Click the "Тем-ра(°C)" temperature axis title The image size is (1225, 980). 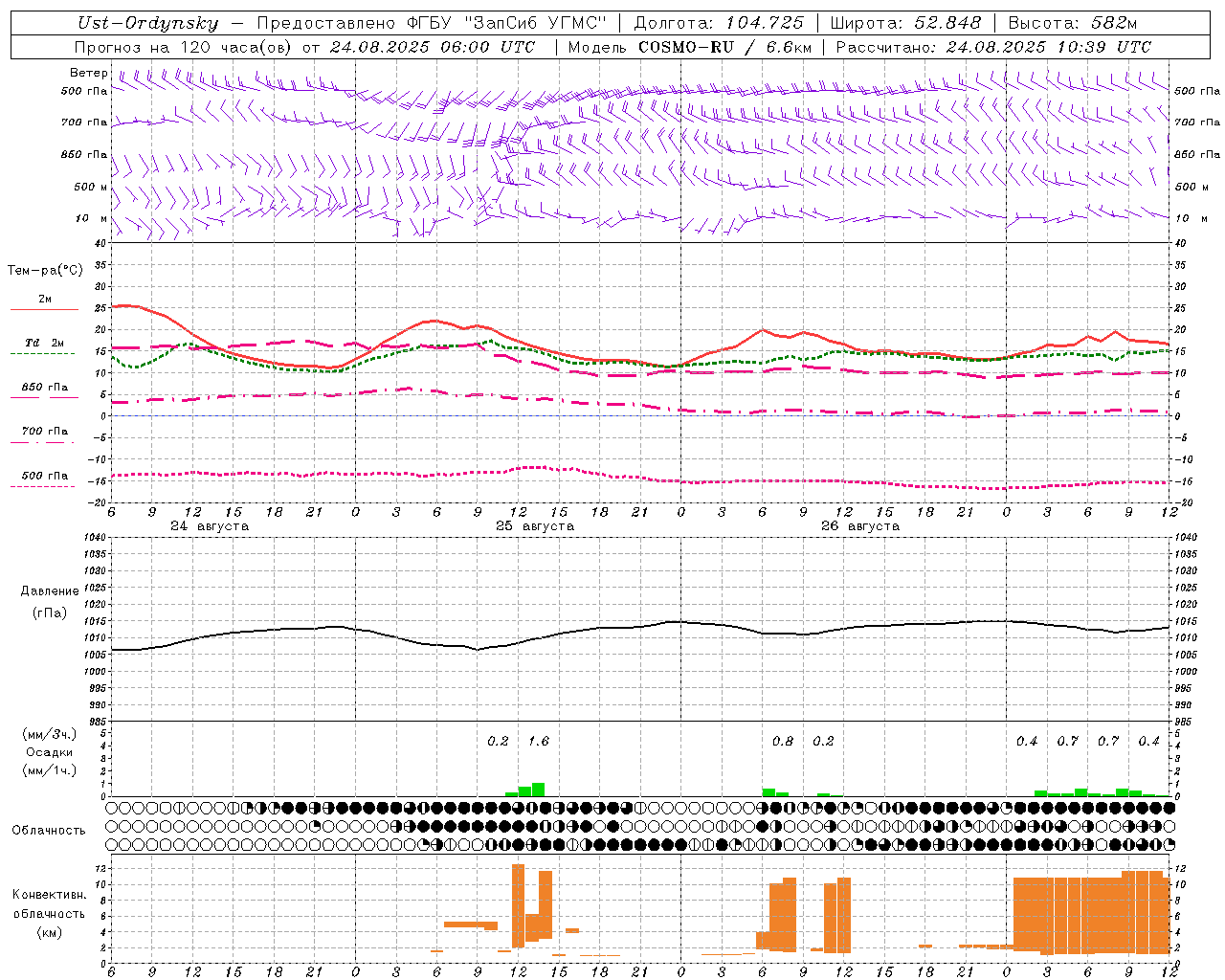pos(45,271)
